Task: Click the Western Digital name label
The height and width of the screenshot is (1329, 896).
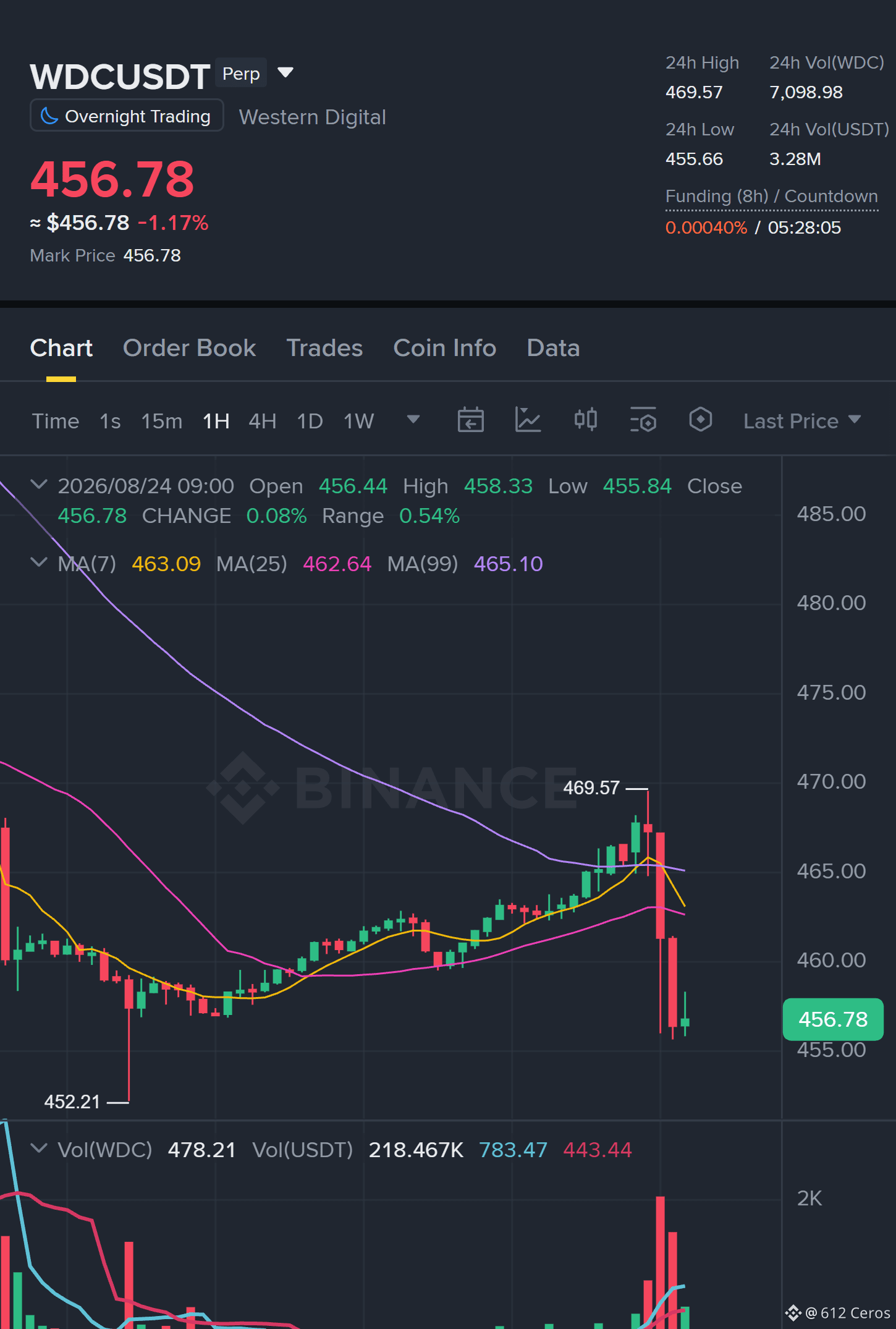Action: 313,117
